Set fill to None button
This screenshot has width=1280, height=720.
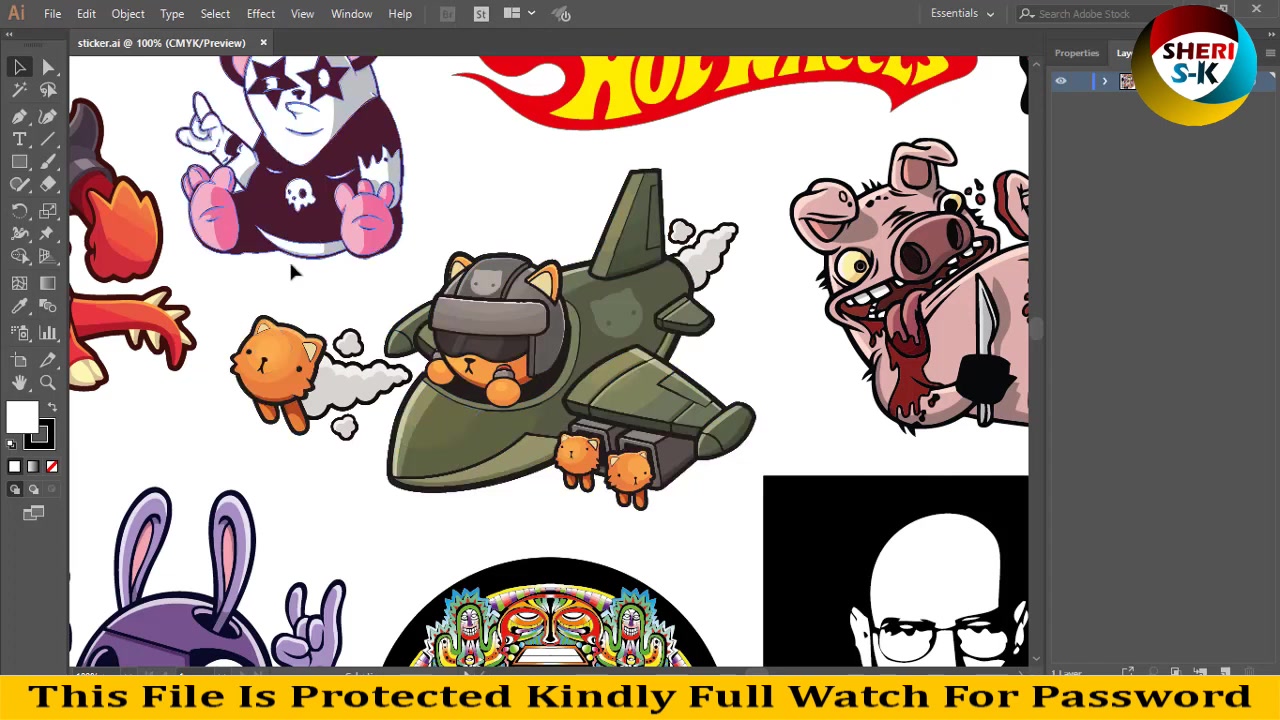point(52,466)
